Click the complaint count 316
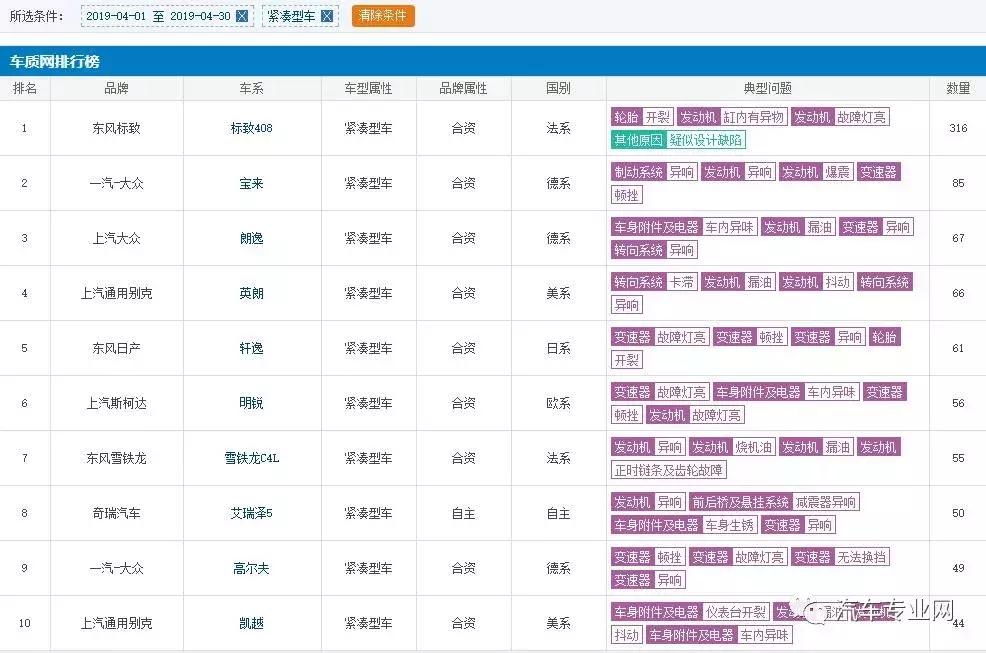This screenshot has height=653, width=986. coord(958,128)
